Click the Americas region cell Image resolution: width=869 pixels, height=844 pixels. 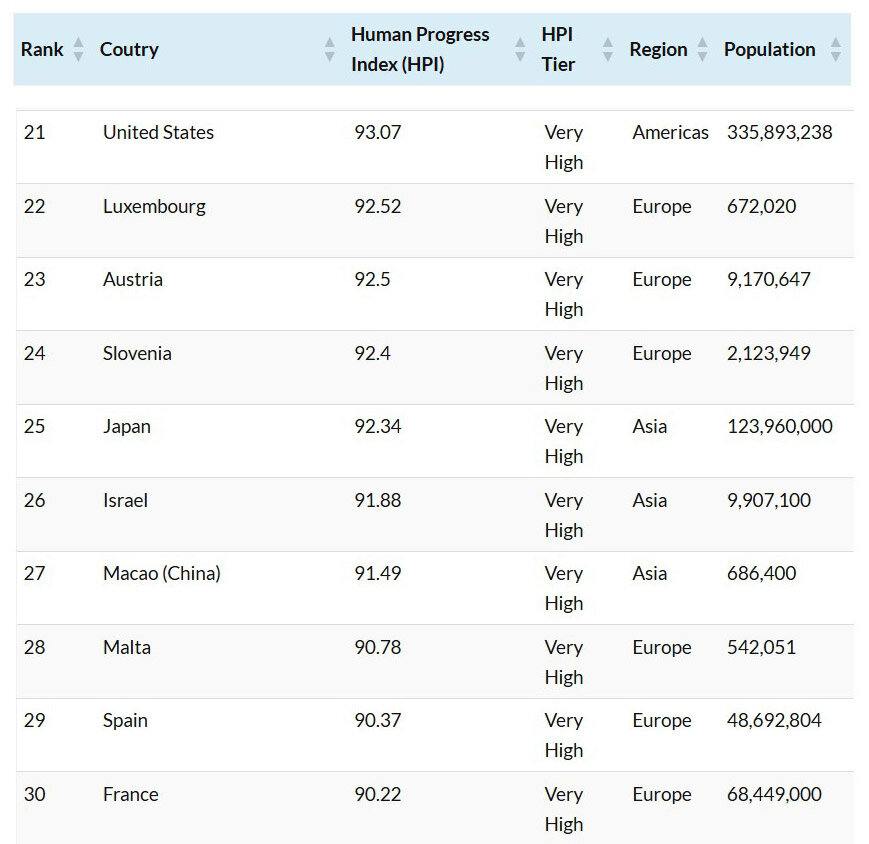click(671, 132)
